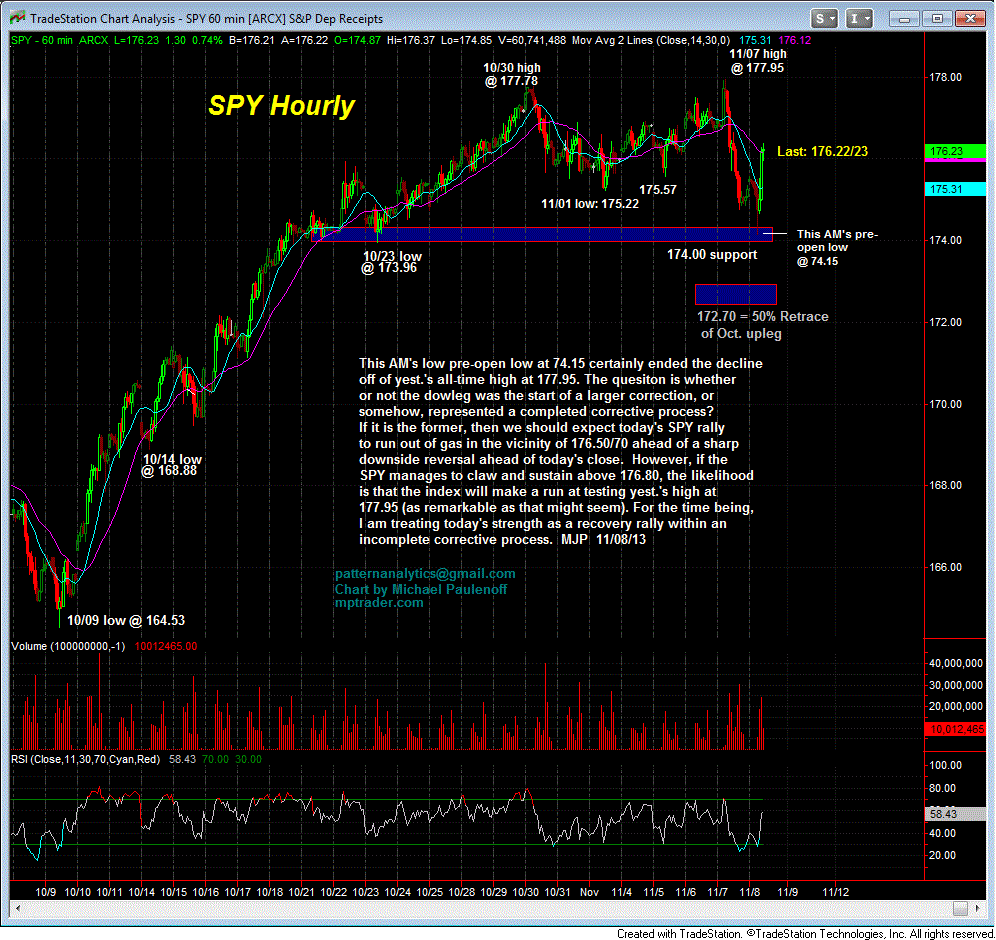The width and height of the screenshot is (996, 940).
Task: Grab the horizontal scrollbar thumb at far right
Action: tap(960, 909)
